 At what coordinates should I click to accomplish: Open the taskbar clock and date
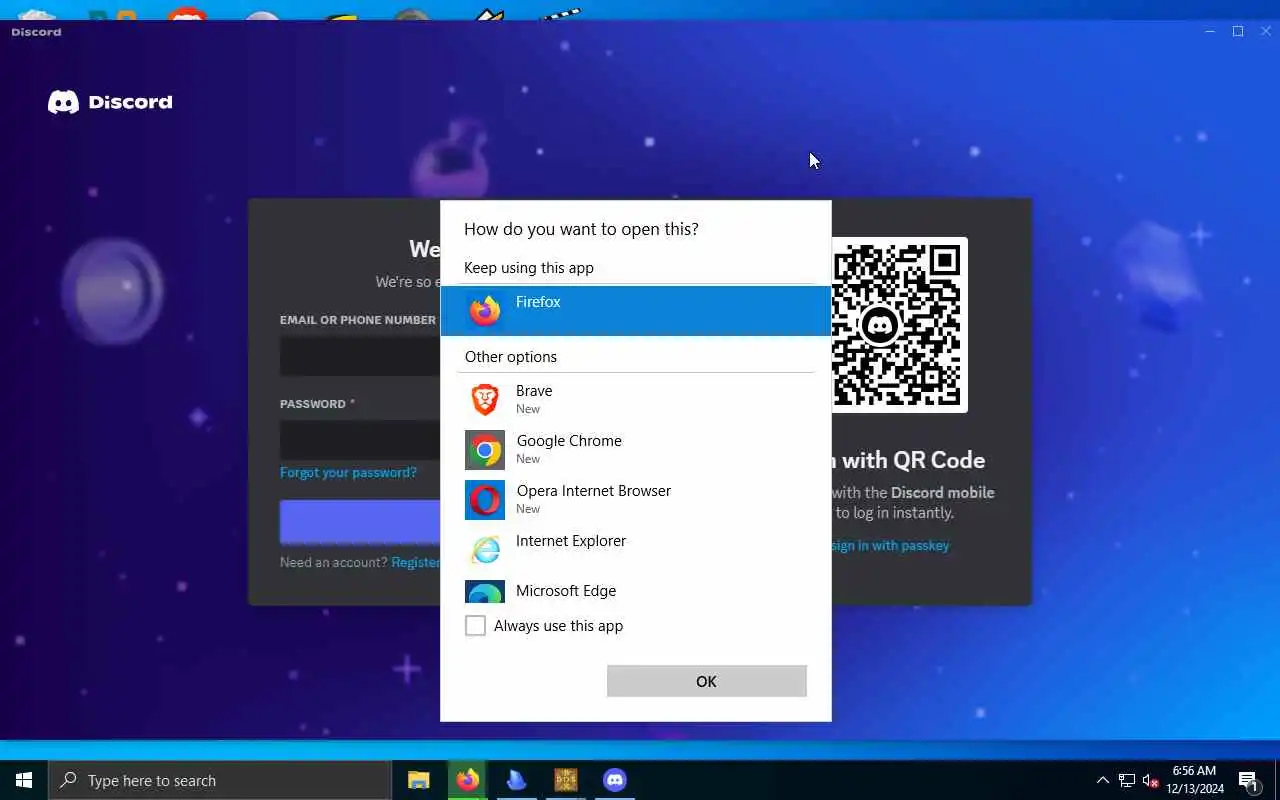coord(1194,780)
